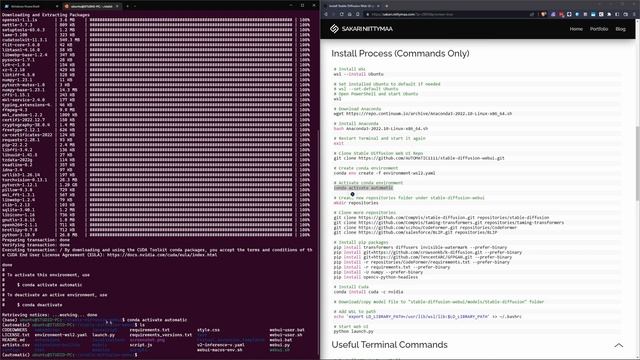Click the highlighted conda activate automatic line

363,188
